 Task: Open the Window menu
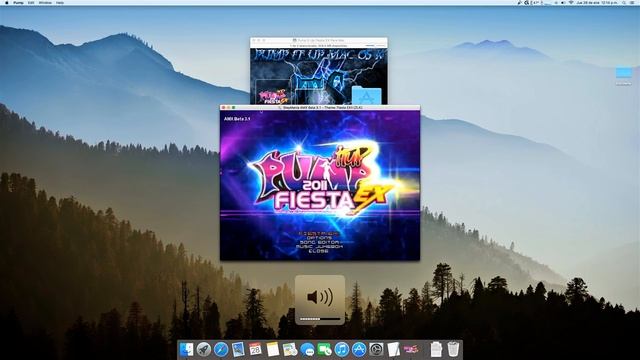click(x=45, y=2)
